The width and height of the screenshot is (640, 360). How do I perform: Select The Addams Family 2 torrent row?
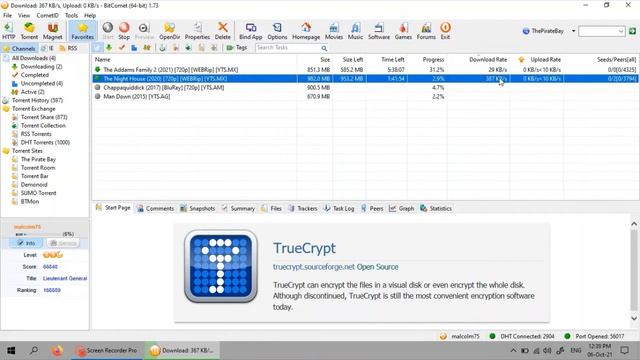pyautogui.click(x=365, y=70)
